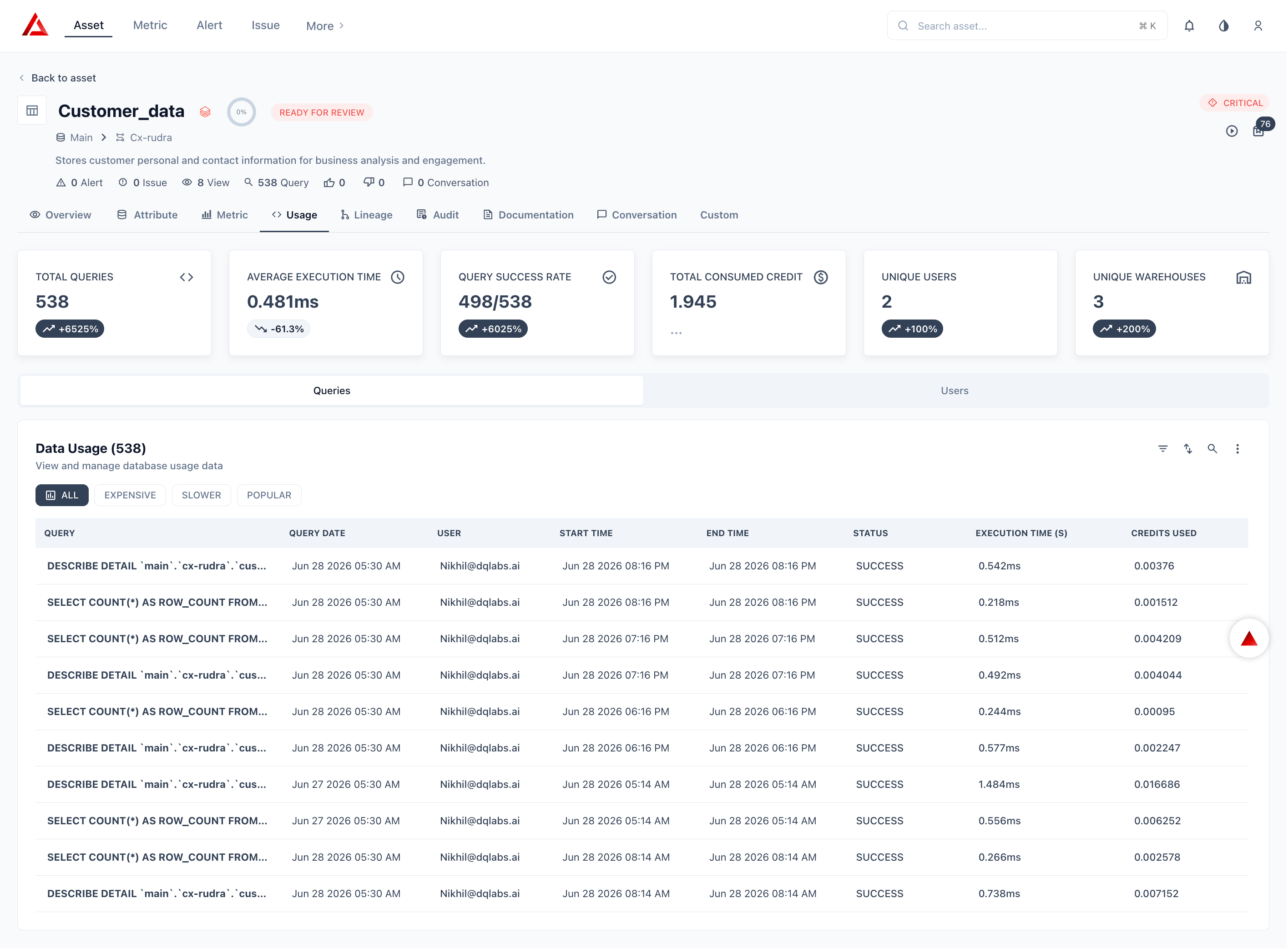Switch to the Users segment
1288x949 pixels.
955,391
